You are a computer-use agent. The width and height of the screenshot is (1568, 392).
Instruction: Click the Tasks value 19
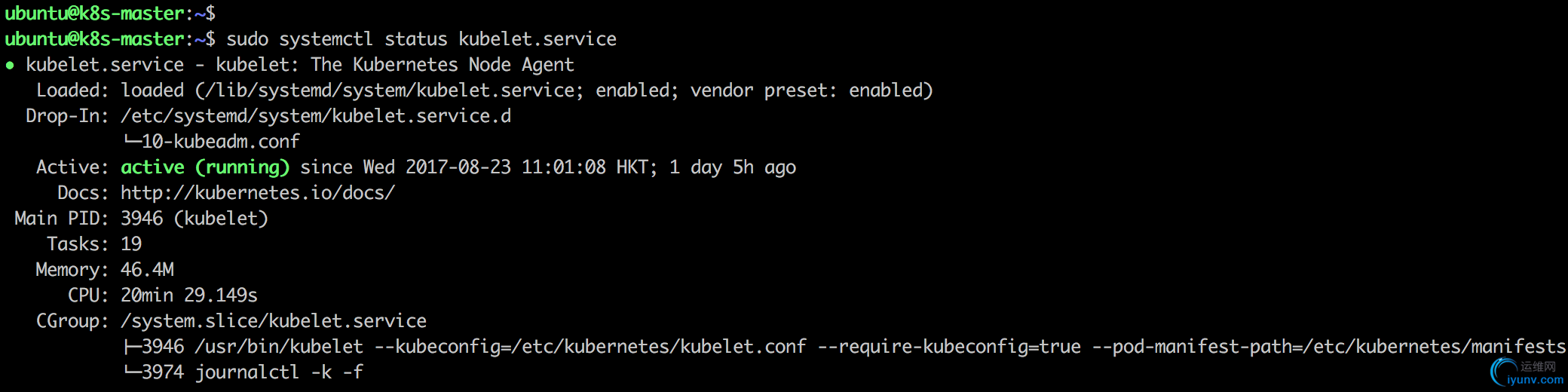131,244
